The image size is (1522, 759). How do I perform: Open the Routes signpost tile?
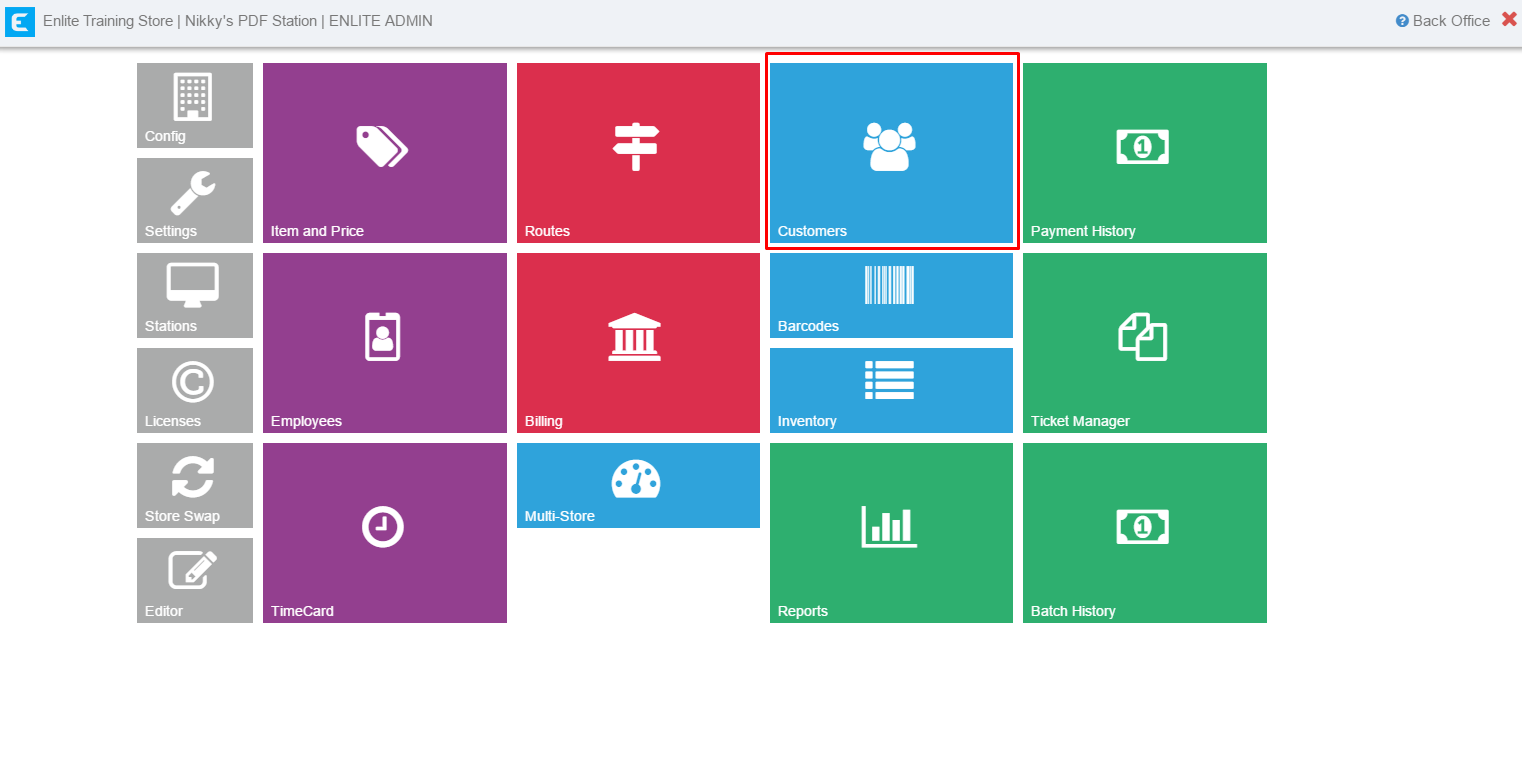tap(638, 153)
